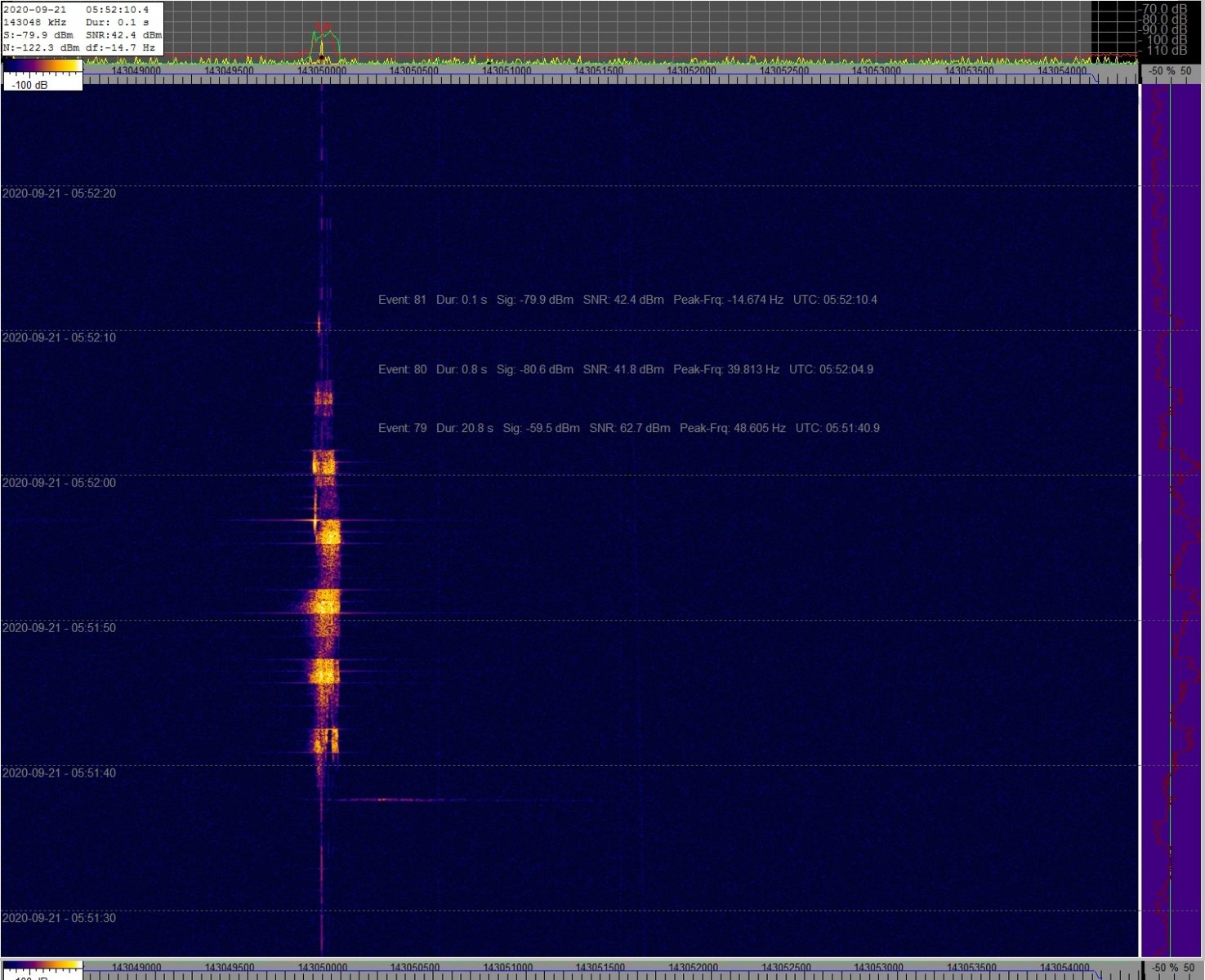Image resolution: width=1205 pixels, height=980 pixels.
Task: Click the color palette scale bar above -100 dB
Action: tap(42, 65)
